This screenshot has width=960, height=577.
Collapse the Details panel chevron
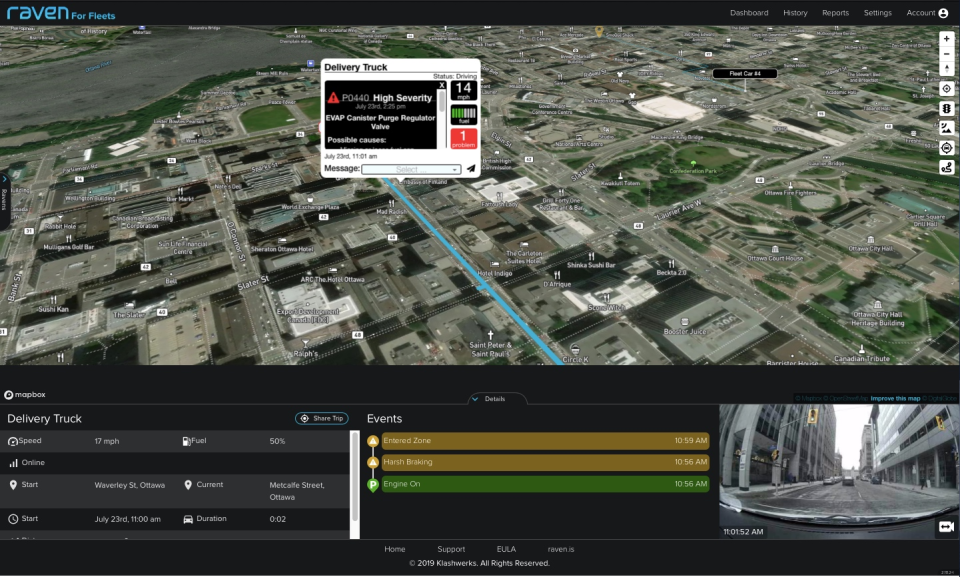pos(475,398)
